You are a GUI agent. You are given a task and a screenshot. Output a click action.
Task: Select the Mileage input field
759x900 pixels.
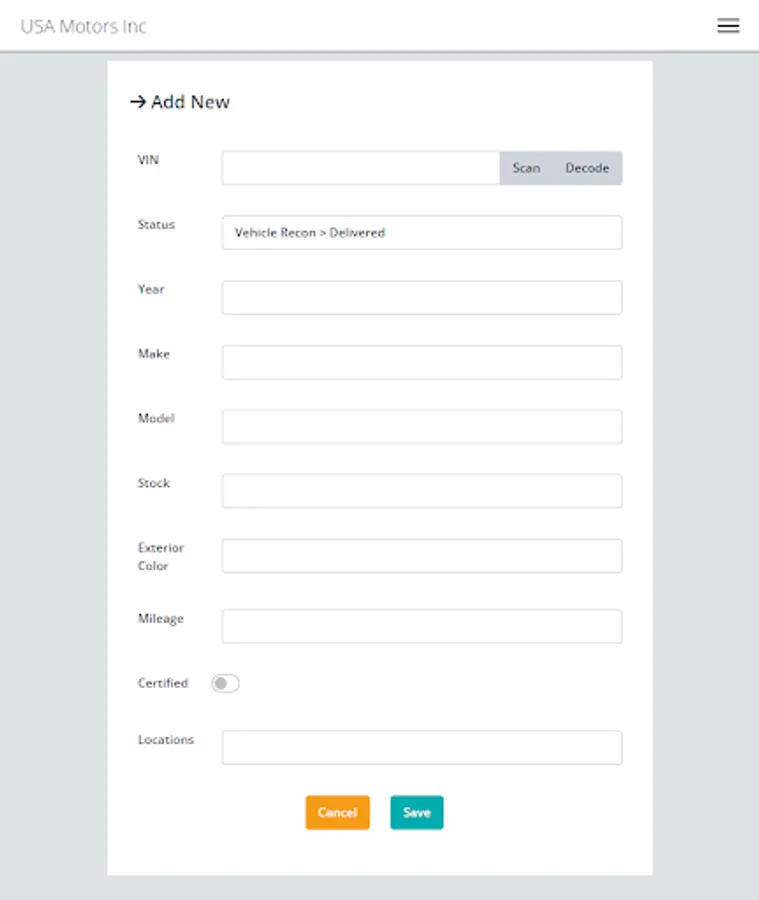[421, 626]
